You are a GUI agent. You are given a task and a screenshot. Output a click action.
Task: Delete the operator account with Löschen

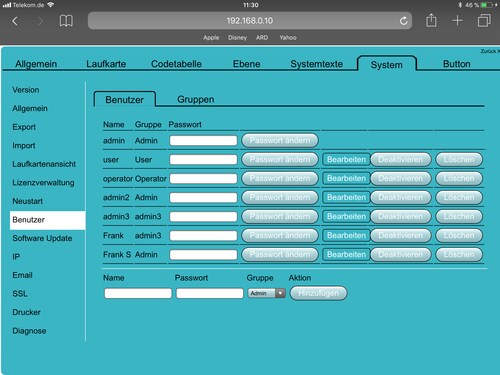coord(459,179)
